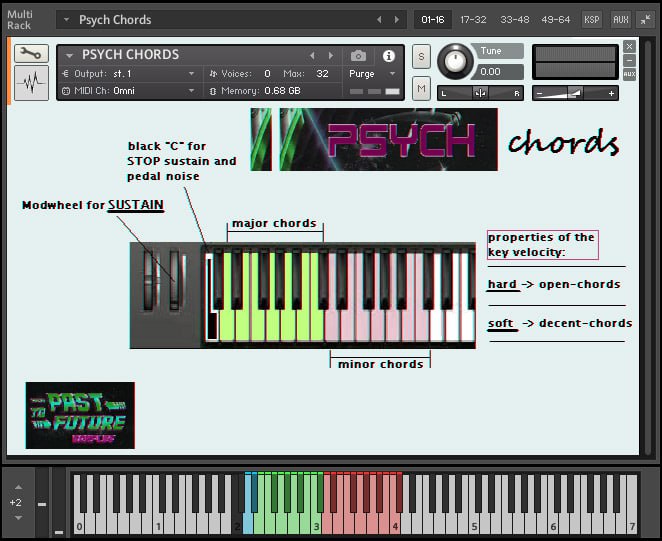Click the Output routing icon
The height and width of the screenshot is (541, 662).
coord(65,73)
